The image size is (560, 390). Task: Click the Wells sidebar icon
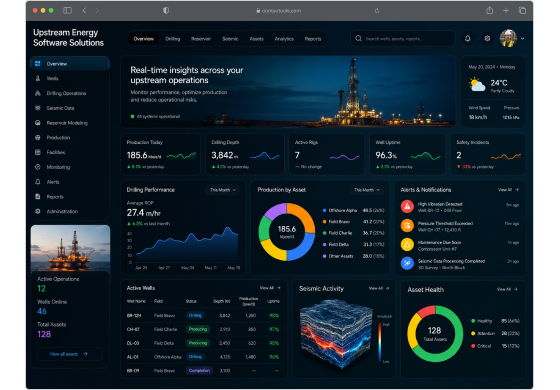click(x=38, y=78)
